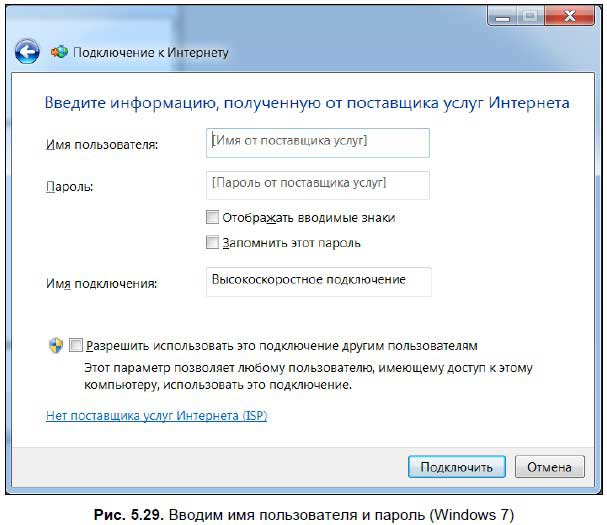The height and width of the screenshot is (525, 607).
Task: Enable Отображать вводимые знаки checkbox
Action: [212, 217]
